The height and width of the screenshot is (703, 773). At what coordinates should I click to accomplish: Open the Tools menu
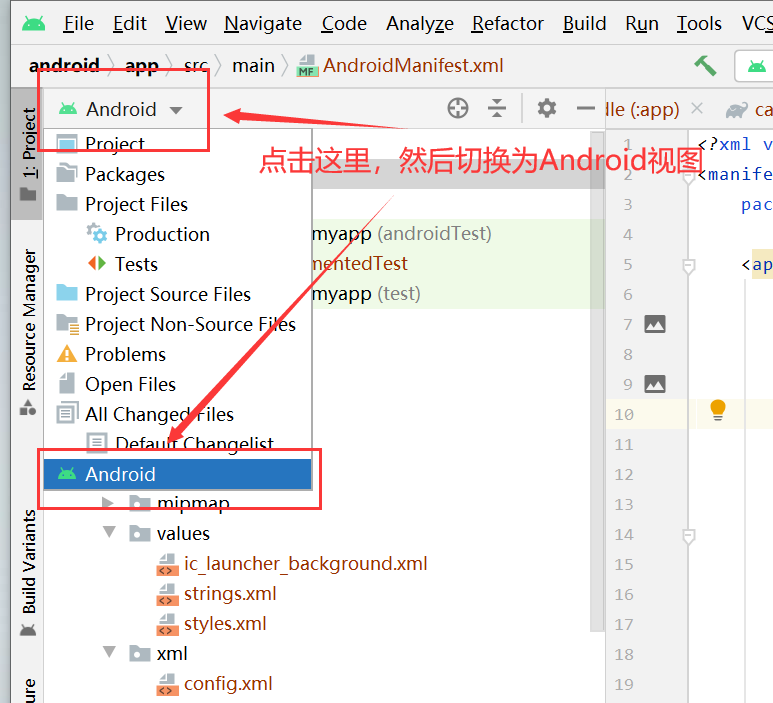(x=699, y=24)
